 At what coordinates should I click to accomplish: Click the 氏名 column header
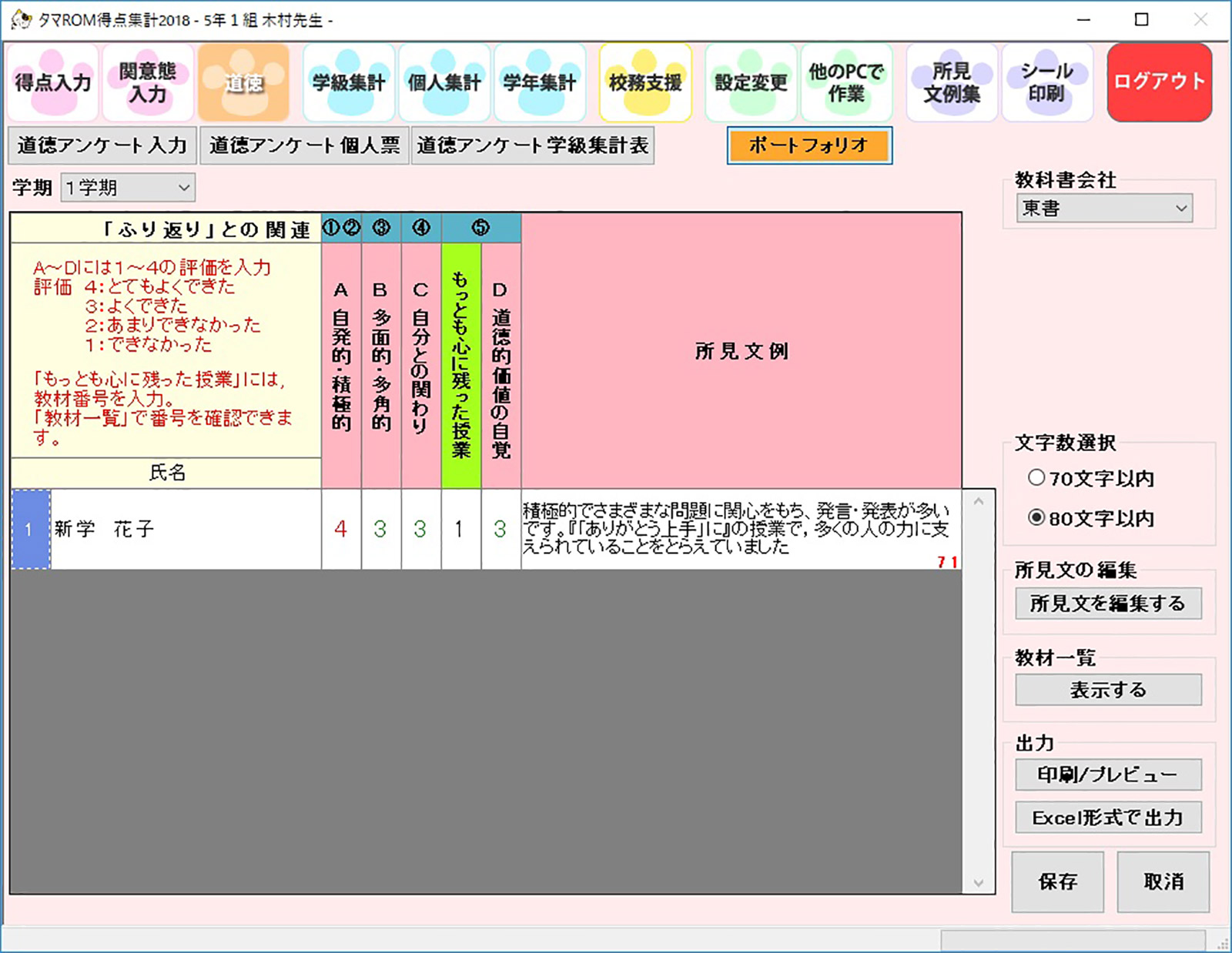[166, 473]
